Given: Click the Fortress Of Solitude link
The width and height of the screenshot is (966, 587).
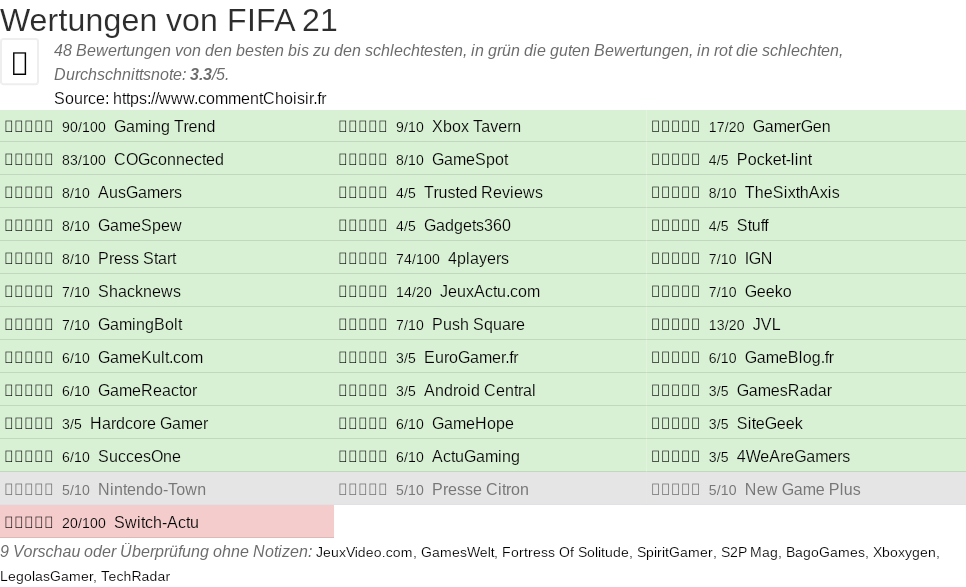Looking at the screenshot, I should [x=565, y=552].
